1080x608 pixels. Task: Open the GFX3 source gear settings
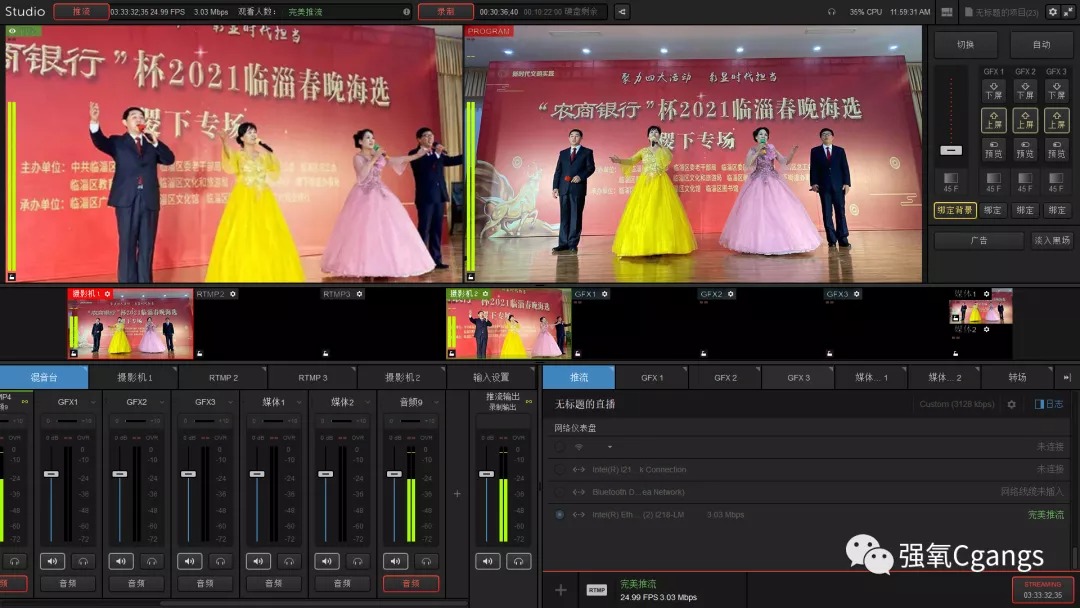tap(857, 294)
